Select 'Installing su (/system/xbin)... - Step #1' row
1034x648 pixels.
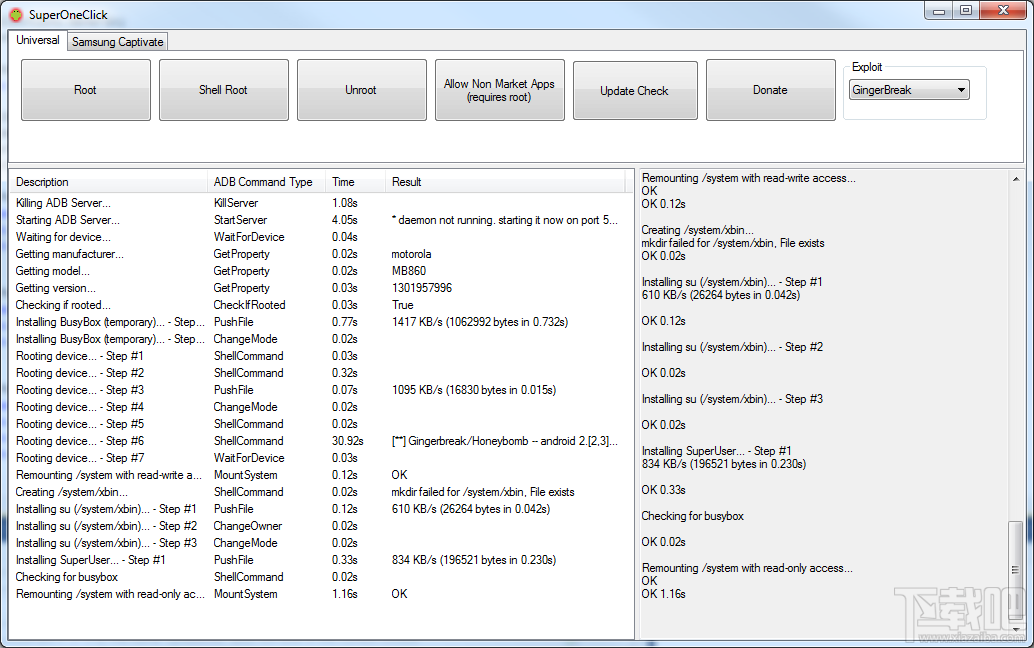click(x=319, y=509)
